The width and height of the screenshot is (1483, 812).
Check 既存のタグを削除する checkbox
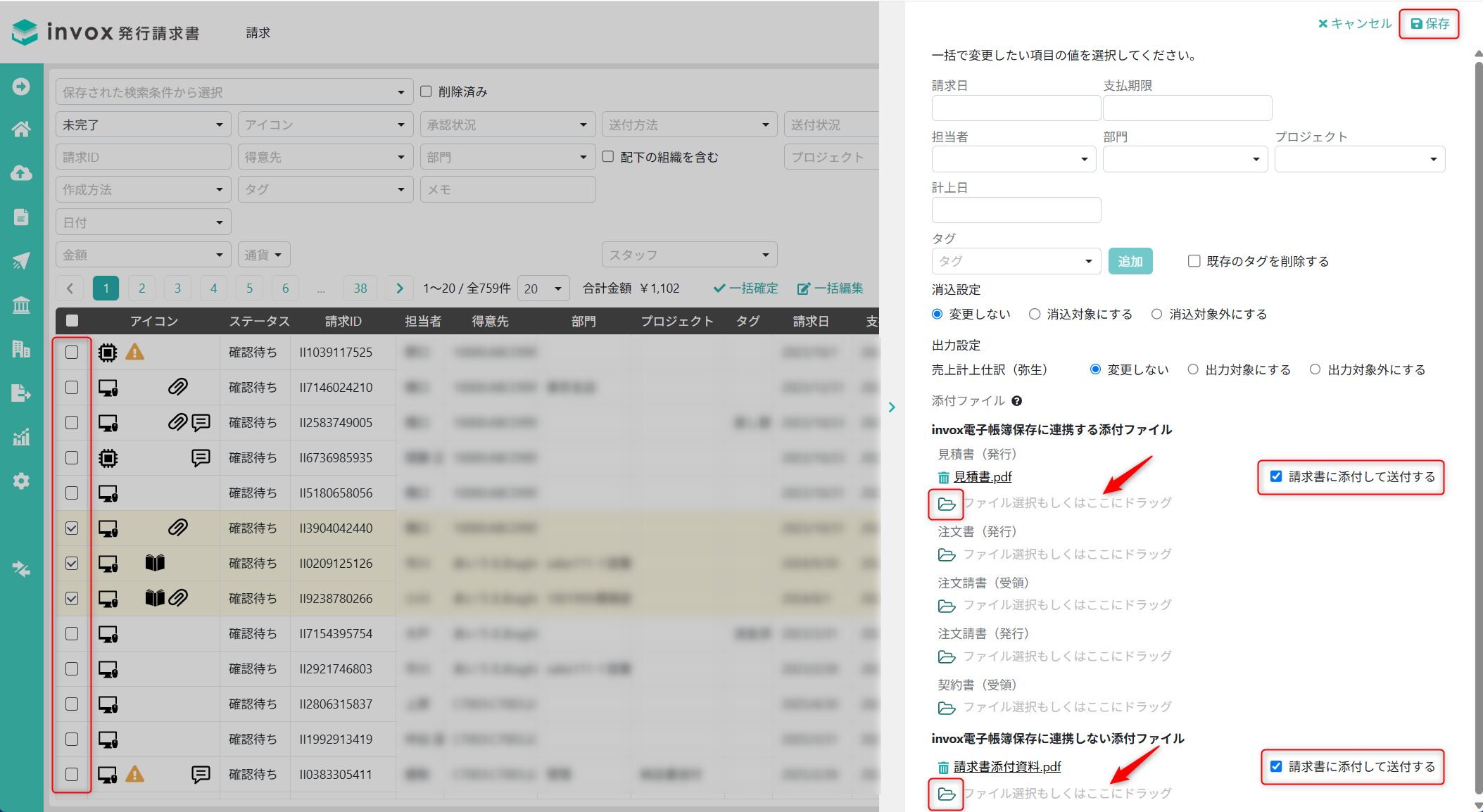coord(1194,261)
